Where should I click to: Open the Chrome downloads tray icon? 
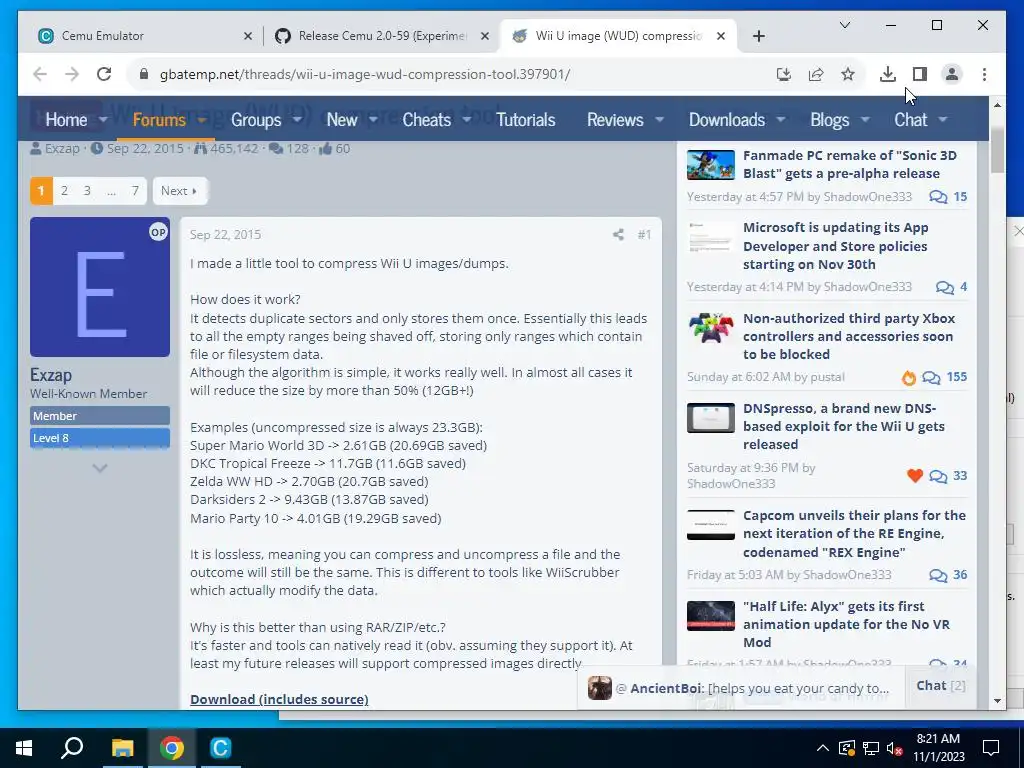888,74
